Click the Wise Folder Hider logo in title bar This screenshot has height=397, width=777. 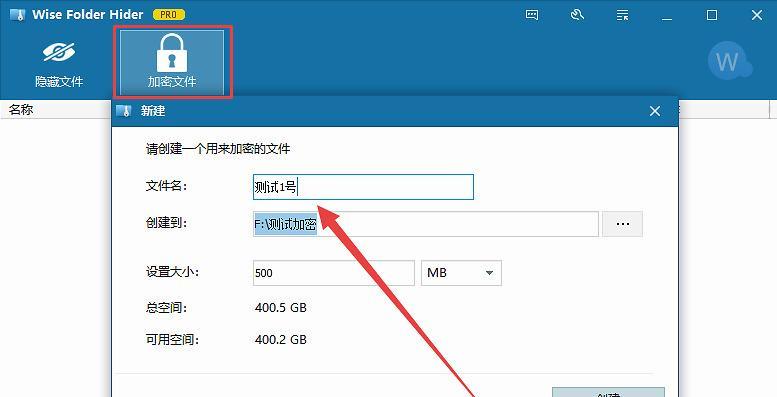click(17, 15)
